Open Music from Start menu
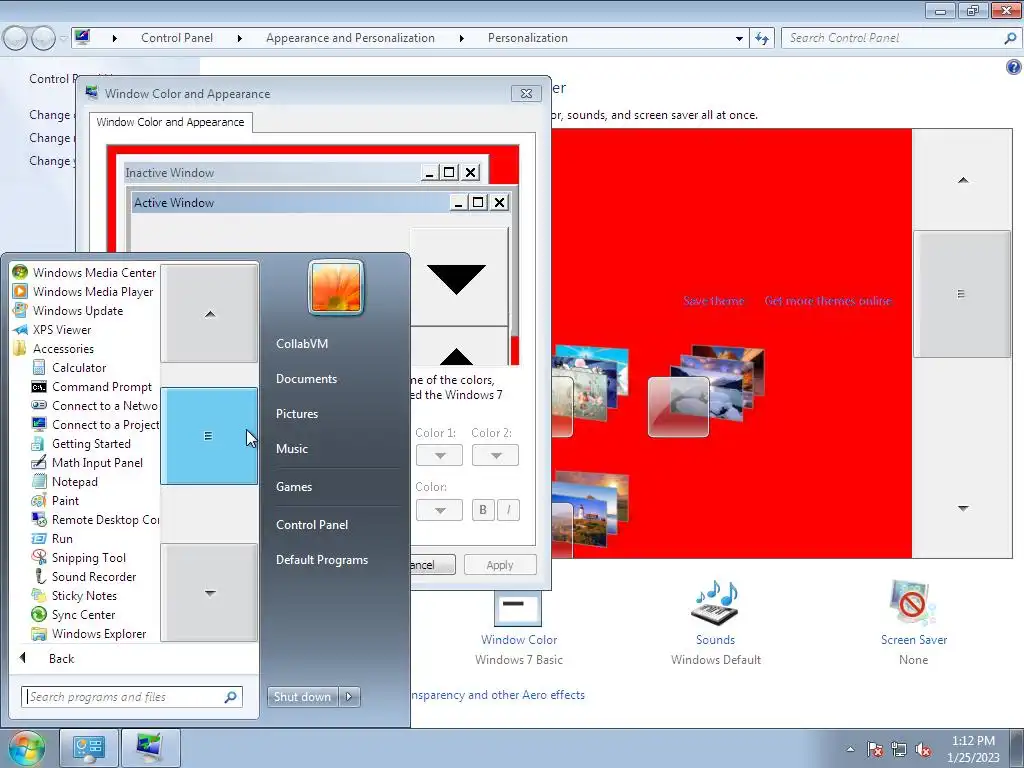 pos(292,449)
